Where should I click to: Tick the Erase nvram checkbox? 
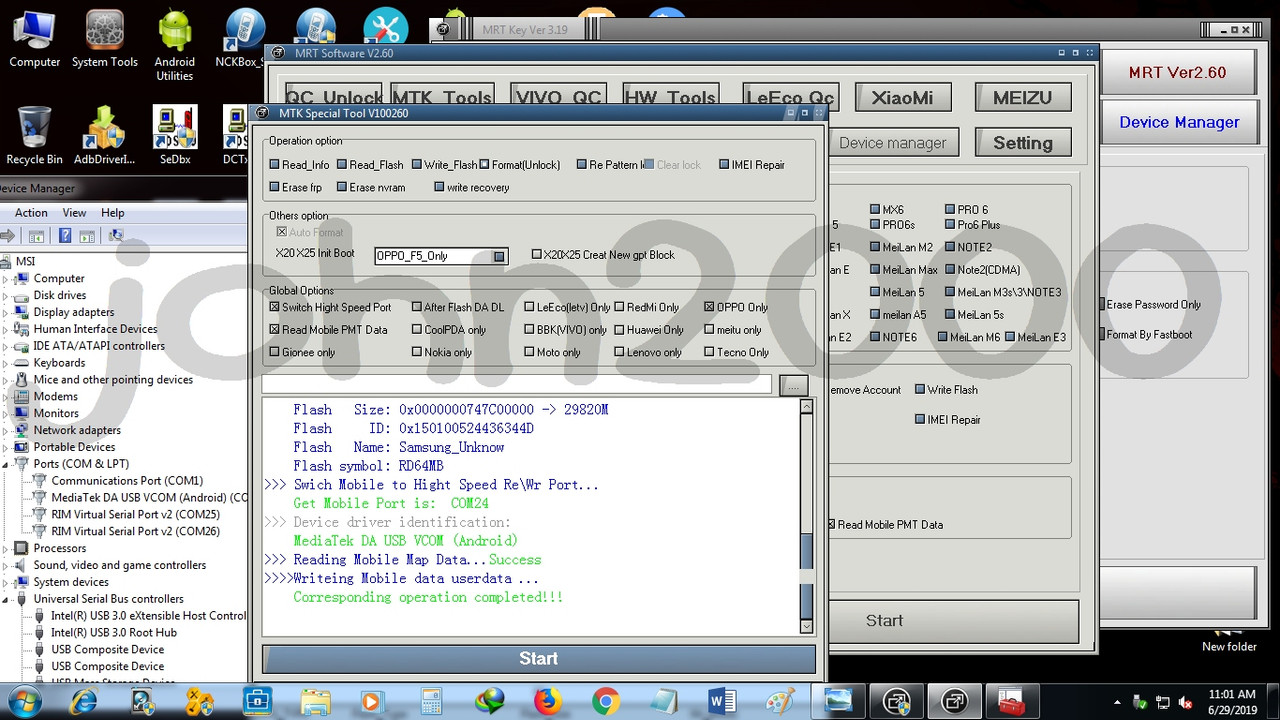342,187
